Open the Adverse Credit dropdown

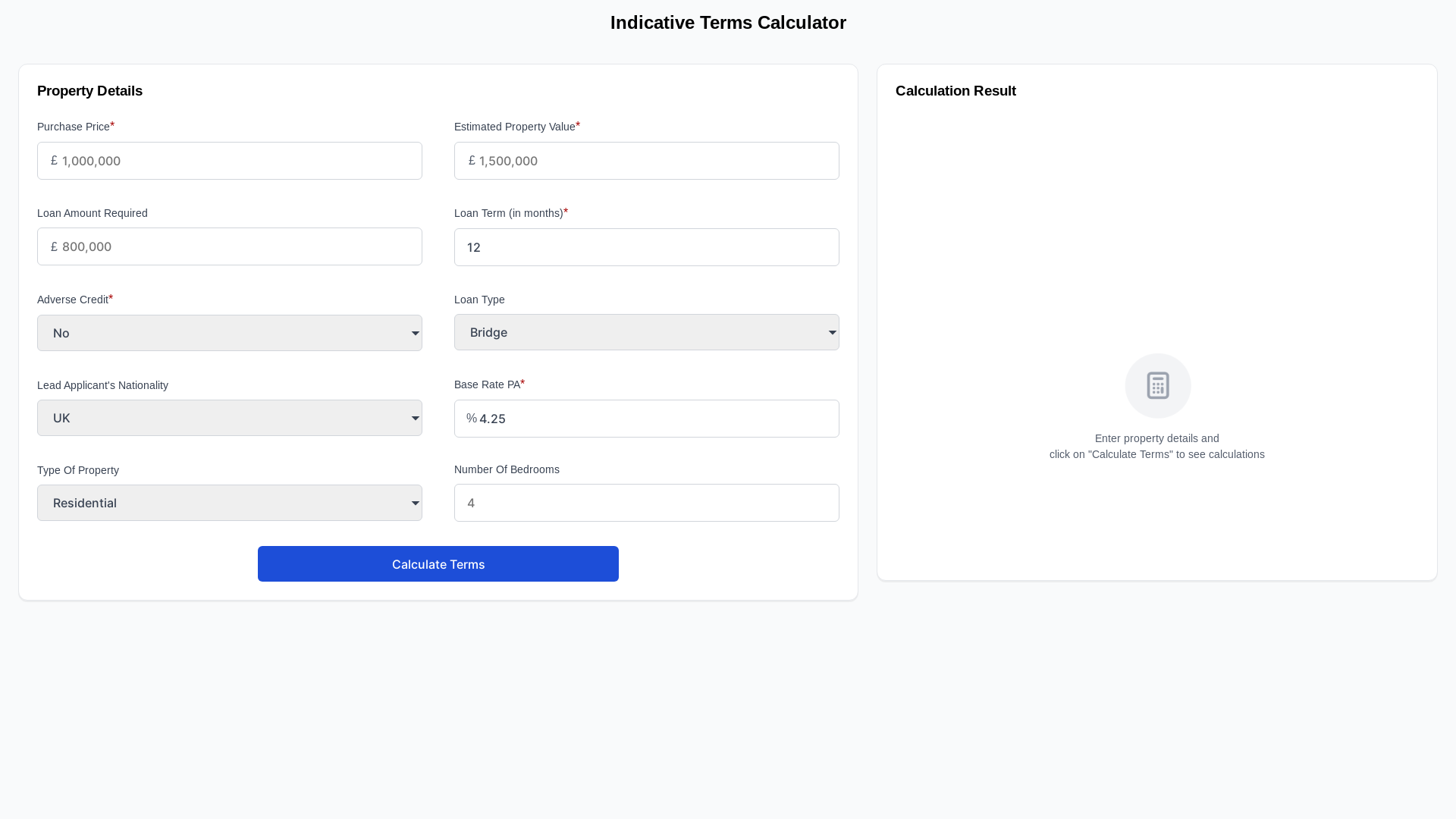click(x=230, y=333)
